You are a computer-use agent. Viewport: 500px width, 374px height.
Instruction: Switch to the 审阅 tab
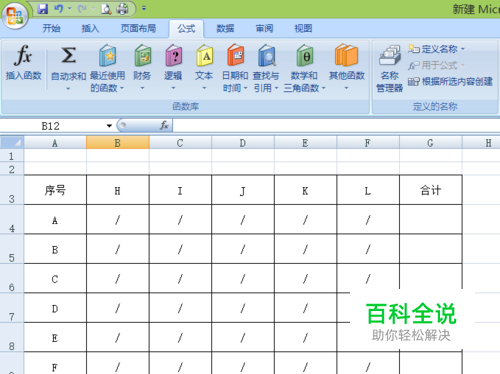(264, 28)
